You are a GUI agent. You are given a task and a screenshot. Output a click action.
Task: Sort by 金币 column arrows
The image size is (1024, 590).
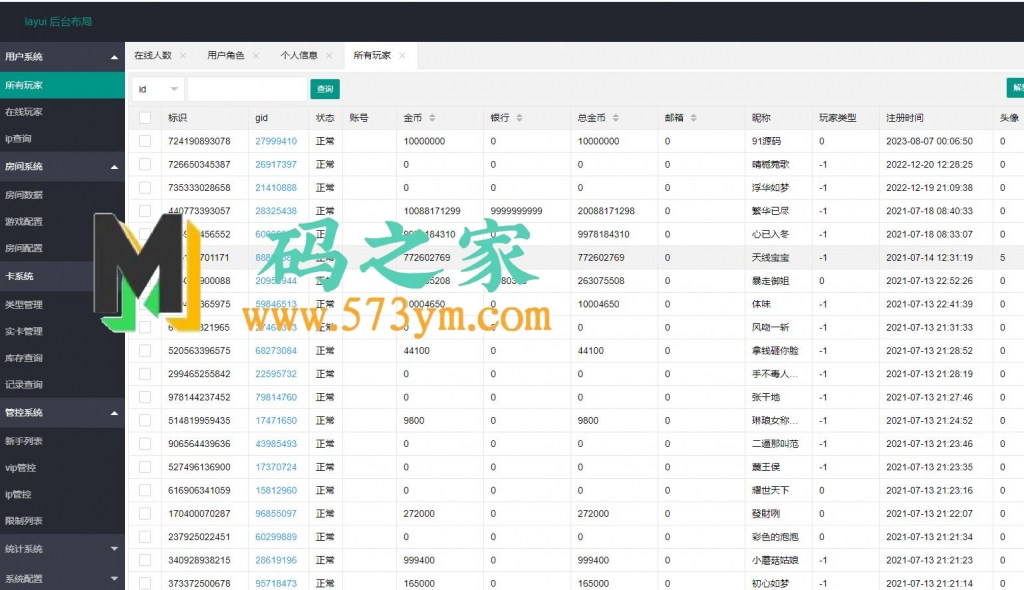pos(432,118)
